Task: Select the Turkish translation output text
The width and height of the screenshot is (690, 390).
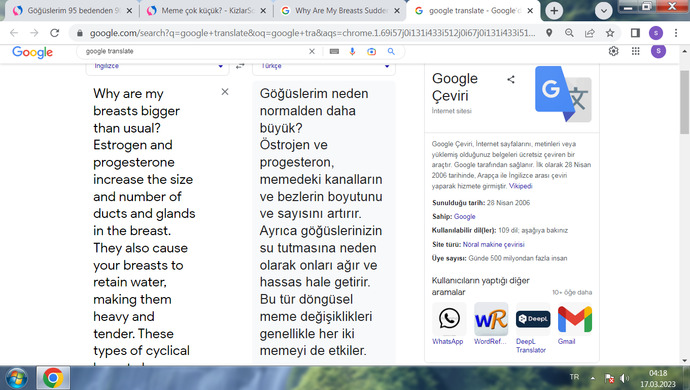Action: (321, 222)
